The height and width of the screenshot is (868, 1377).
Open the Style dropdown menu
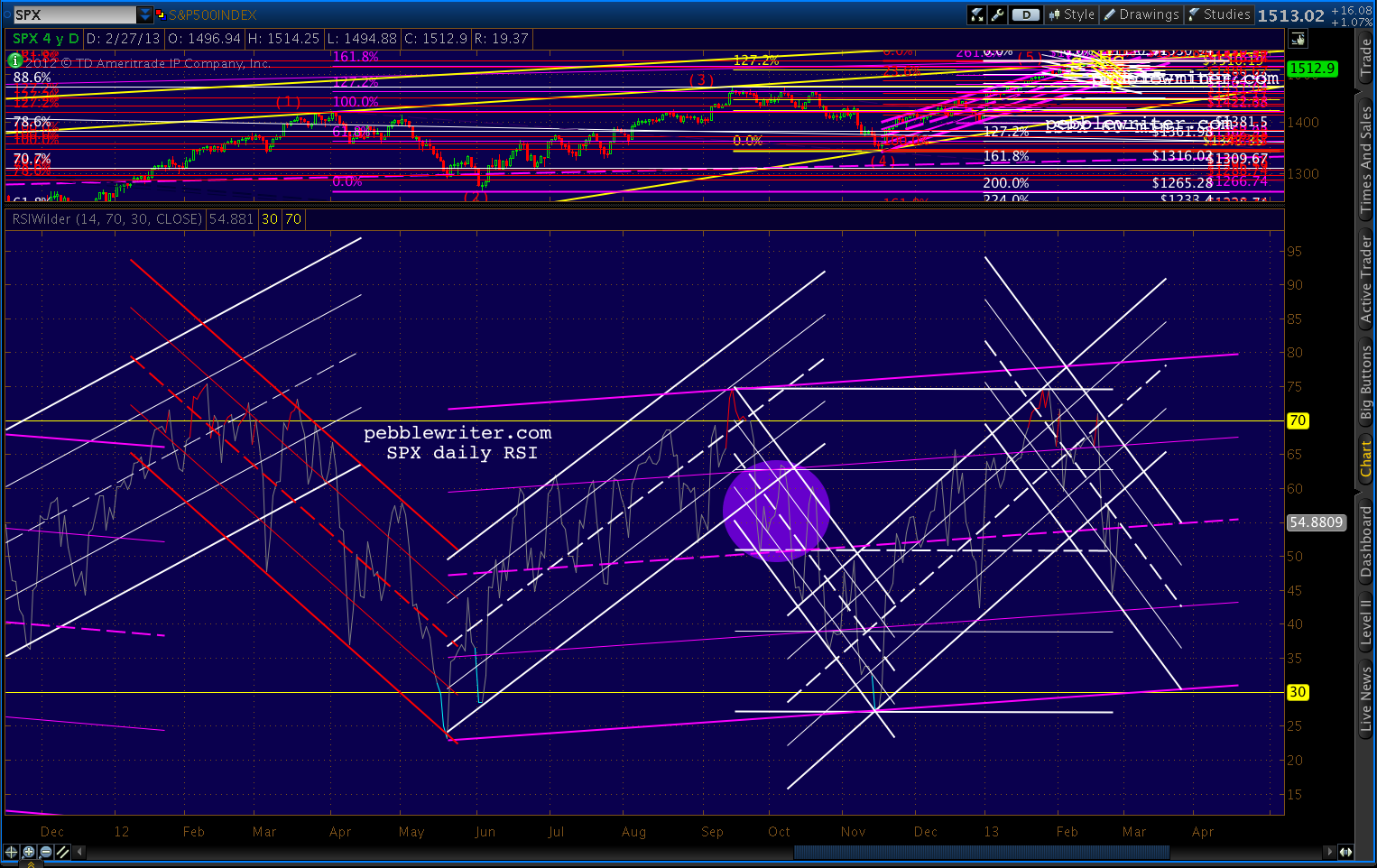[x=1071, y=14]
